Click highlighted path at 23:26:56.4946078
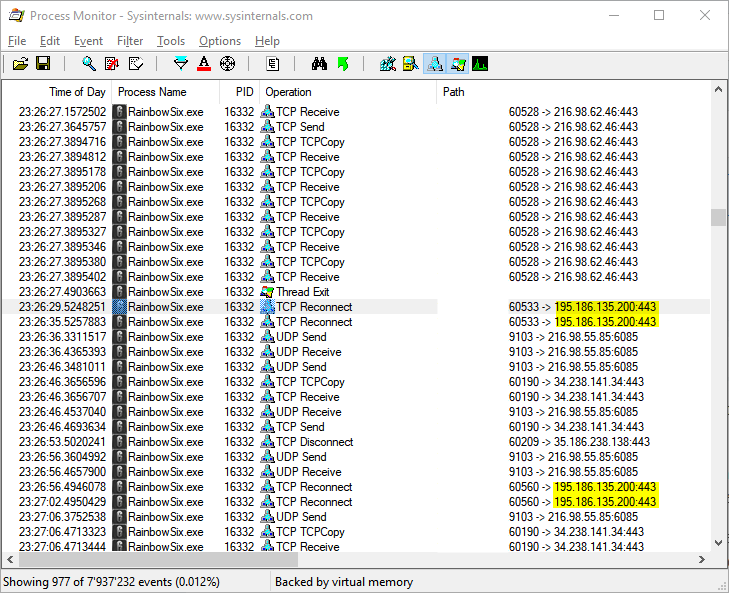Screen dimensions: 729x593 point(605,487)
